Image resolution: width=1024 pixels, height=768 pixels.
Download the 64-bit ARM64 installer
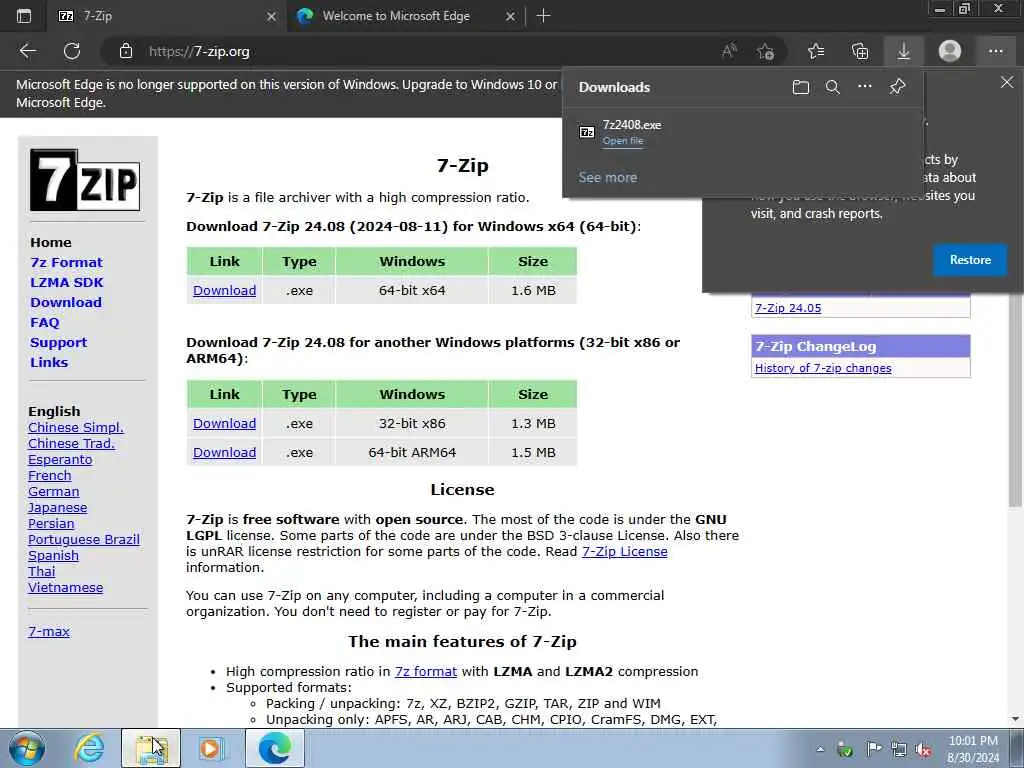point(225,452)
